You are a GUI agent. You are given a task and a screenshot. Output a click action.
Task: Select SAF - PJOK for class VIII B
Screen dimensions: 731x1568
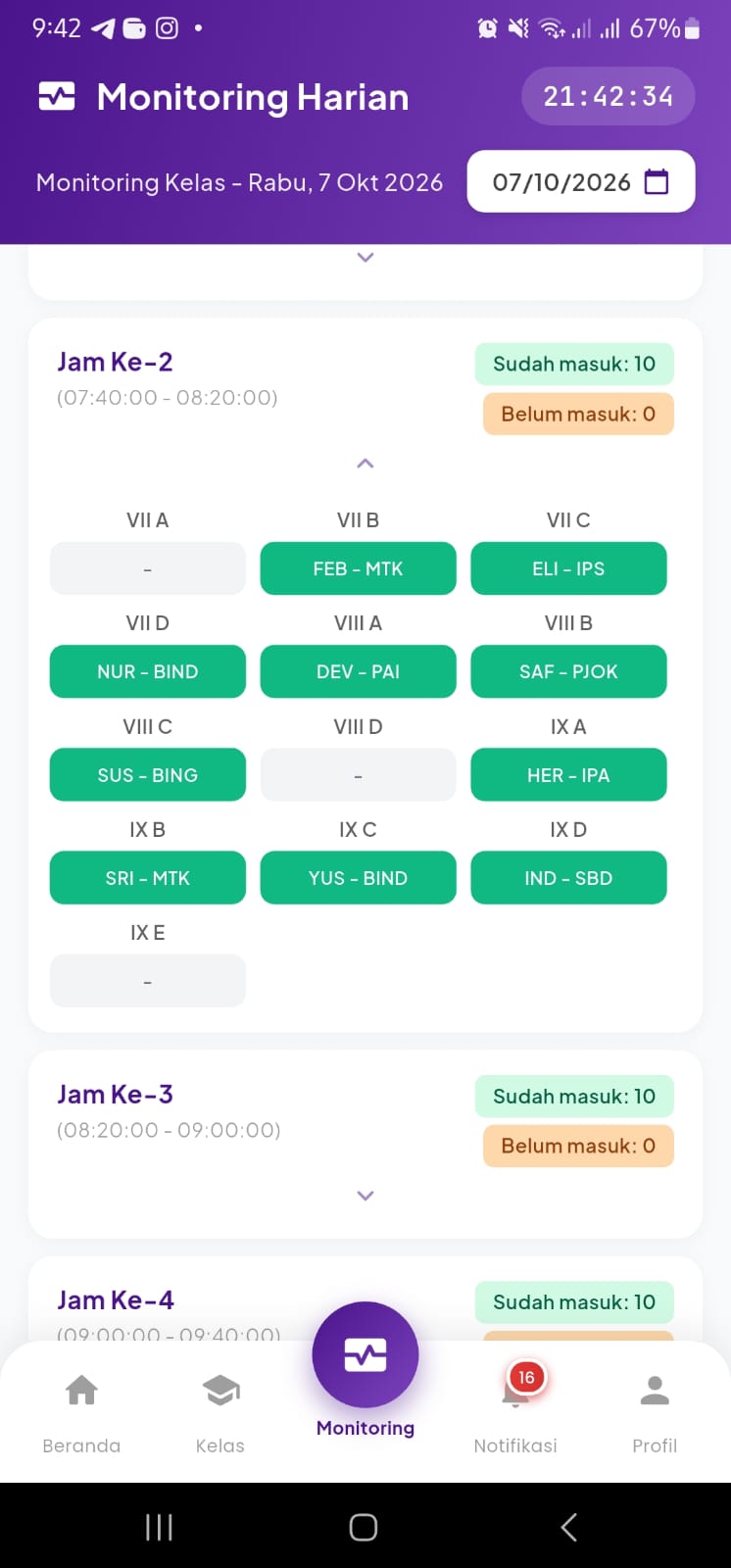[568, 671]
